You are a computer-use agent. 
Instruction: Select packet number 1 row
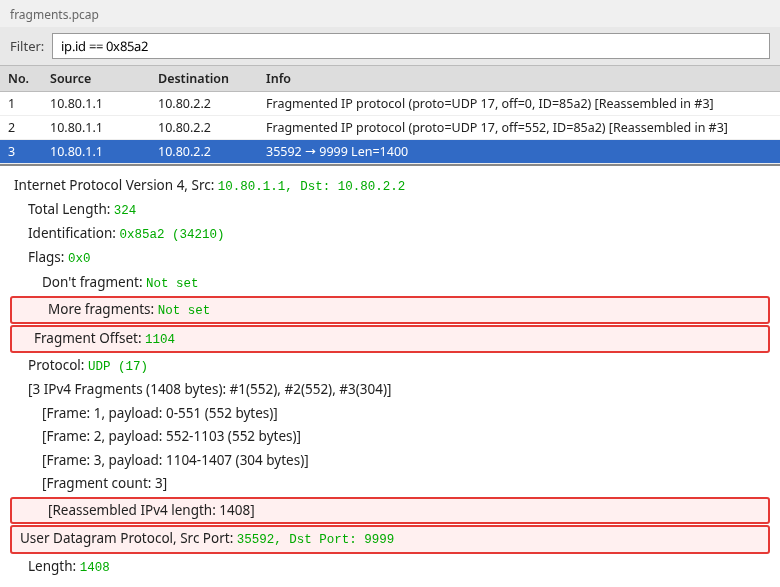pyautogui.click(x=390, y=103)
